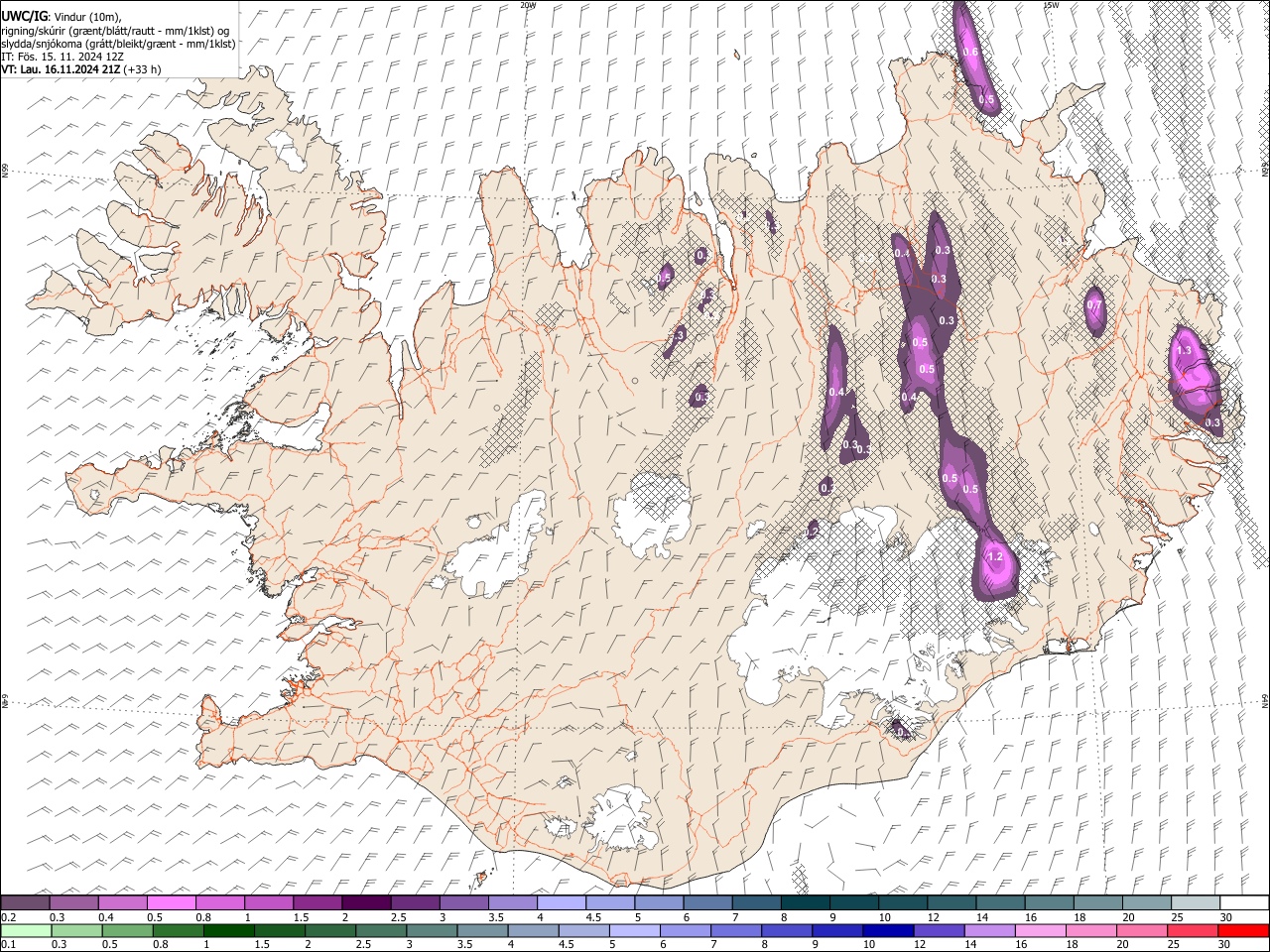Click the '1.3' snowfall value in the east
This screenshot has height=952, width=1270.
(x=1183, y=350)
